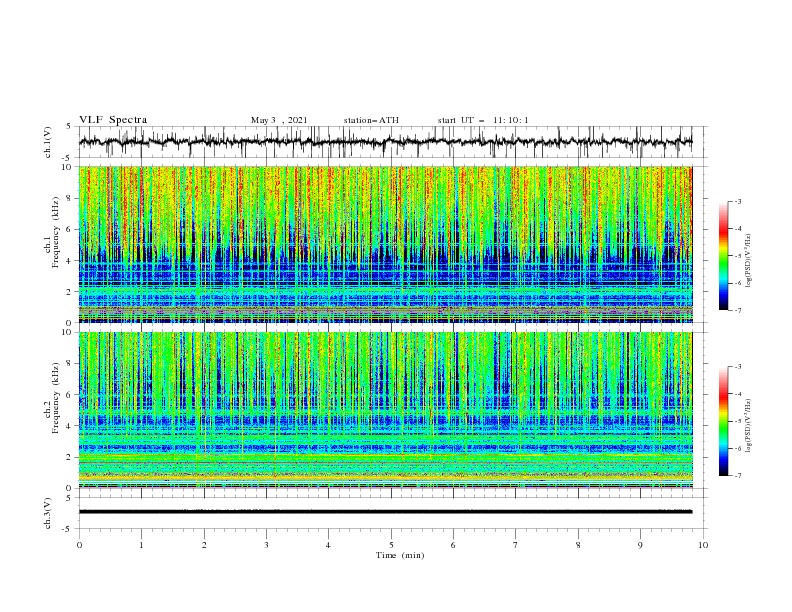Click the "VLF Spectra" plot title
Image resolution: width=792 pixels, height=612 pixels.
pyautogui.click(x=113, y=120)
